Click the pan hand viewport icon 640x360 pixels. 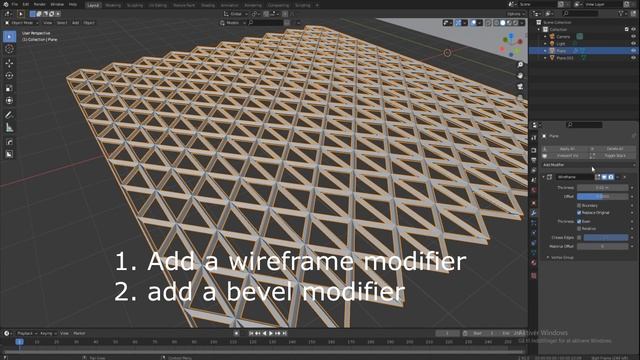(520, 76)
